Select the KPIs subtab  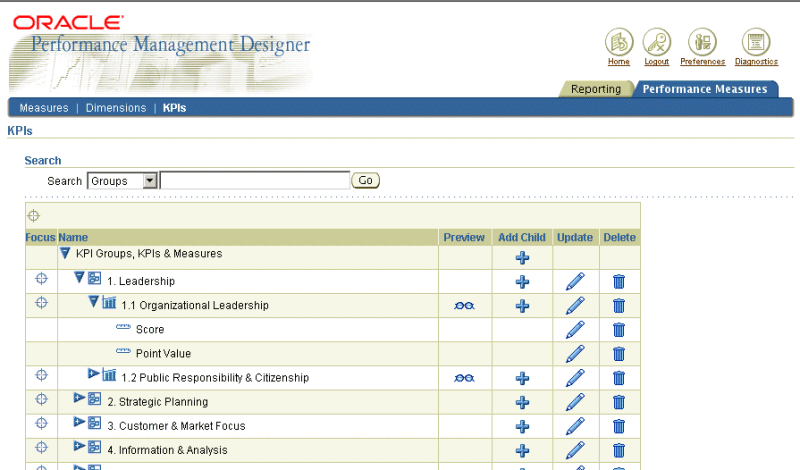(174, 108)
